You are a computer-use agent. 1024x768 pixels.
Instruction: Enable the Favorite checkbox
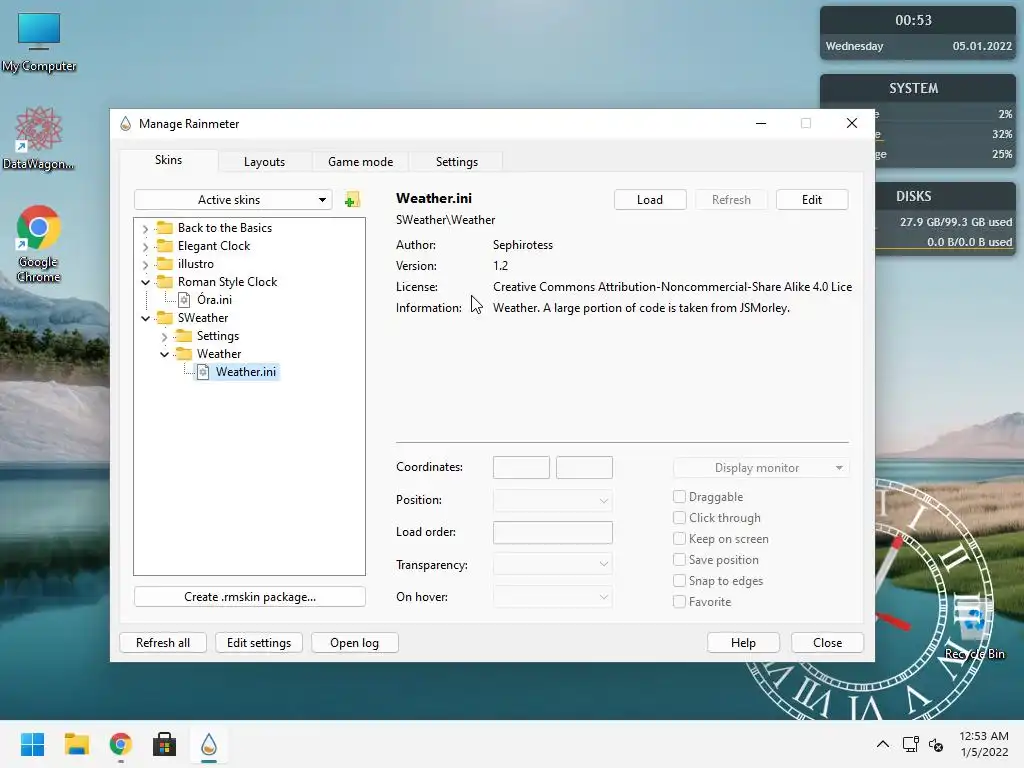pos(679,601)
